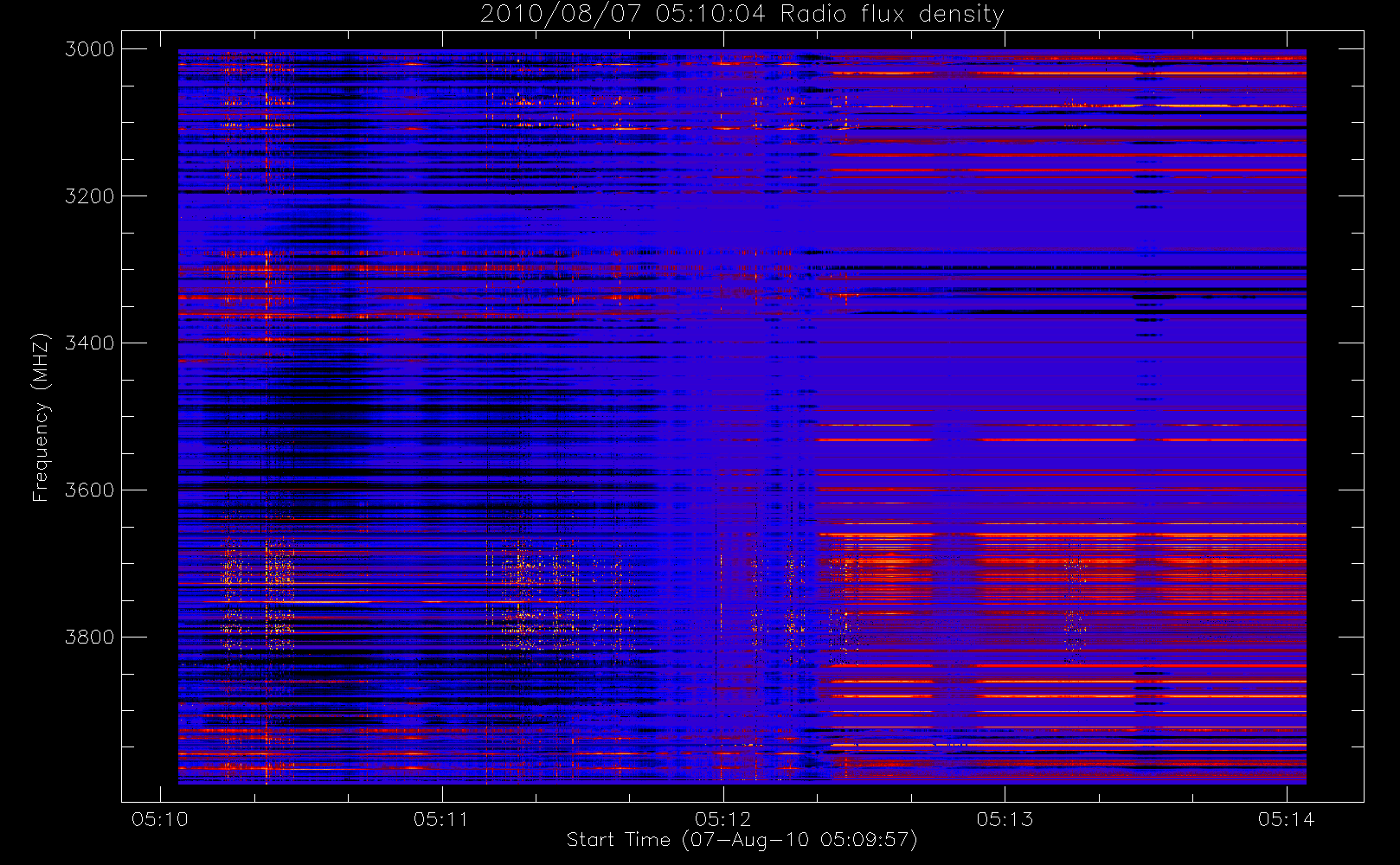Image resolution: width=1400 pixels, height=865 pixels.
Task: Select the 3400 frequency tick label
Action: click(90, 343)
